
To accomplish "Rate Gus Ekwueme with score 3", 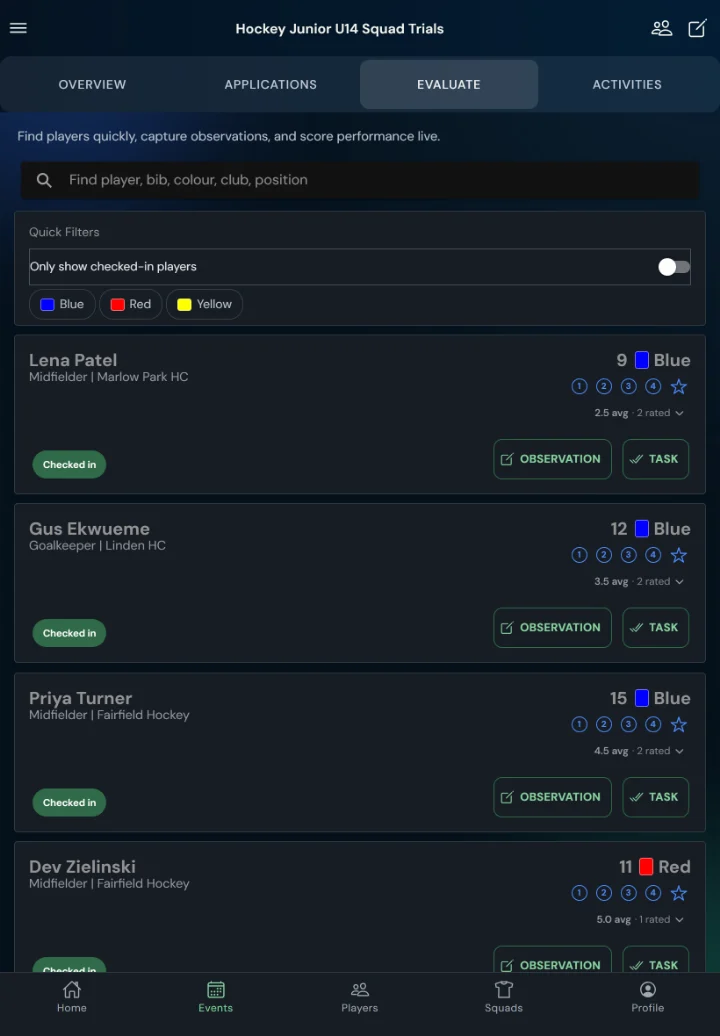I will (628, 555).
